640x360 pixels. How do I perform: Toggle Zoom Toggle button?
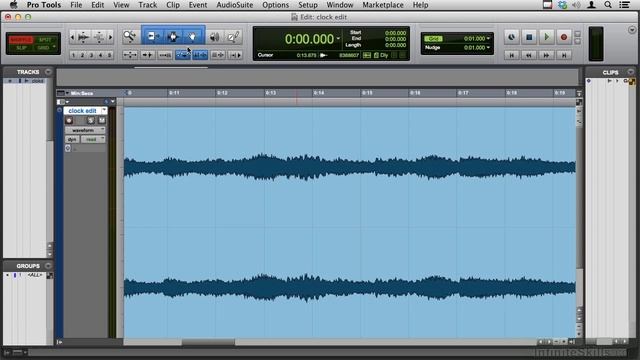tap(130, 55)
